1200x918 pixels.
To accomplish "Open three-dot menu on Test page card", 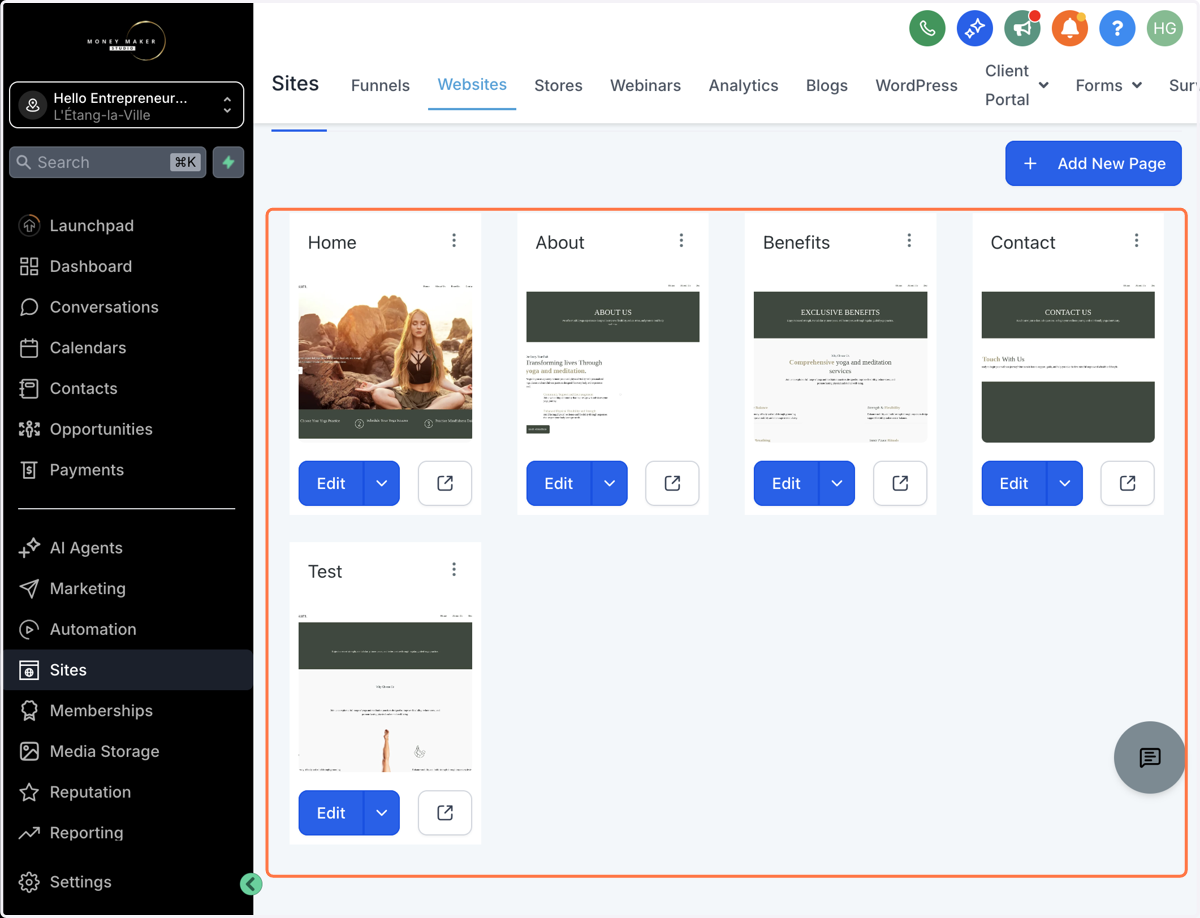I will [454, 569].
